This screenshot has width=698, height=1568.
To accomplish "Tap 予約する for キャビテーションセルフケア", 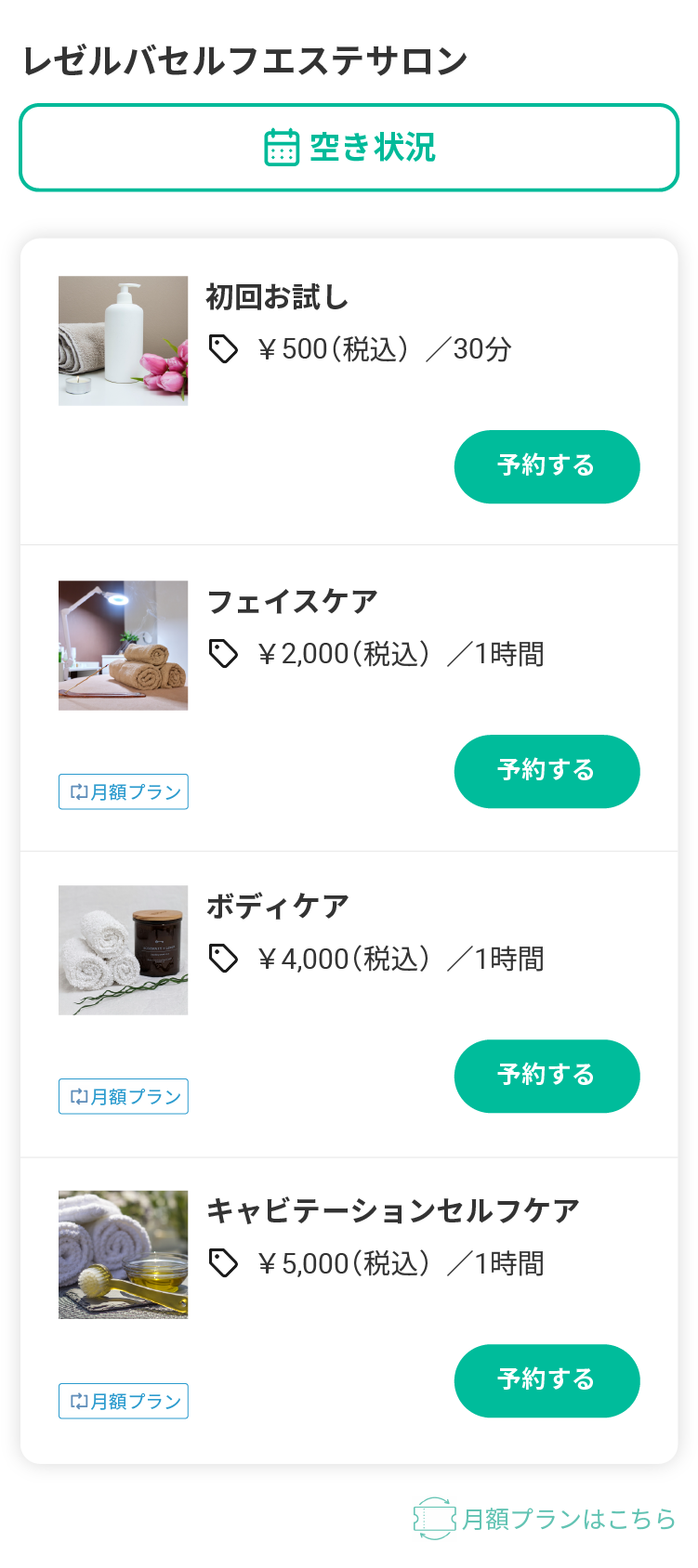I will [547, 1380].
